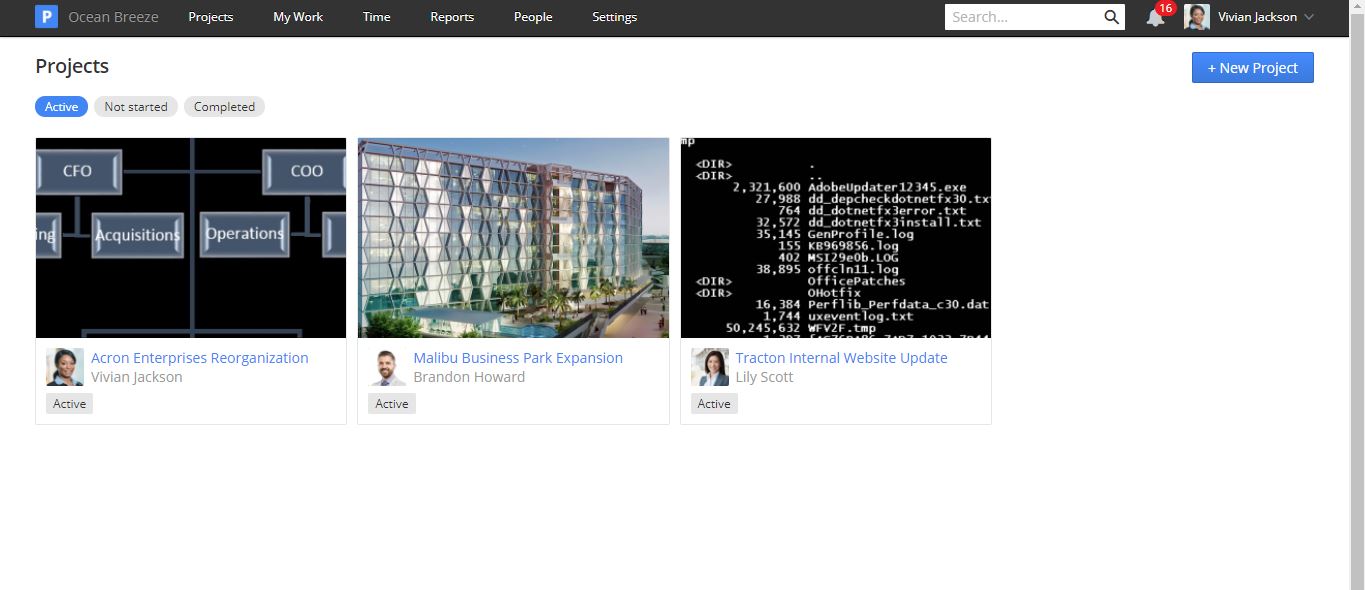This screenshot has height=590, width=1365.
Task: Select the Completed filter
Action: tap(224, 107)
